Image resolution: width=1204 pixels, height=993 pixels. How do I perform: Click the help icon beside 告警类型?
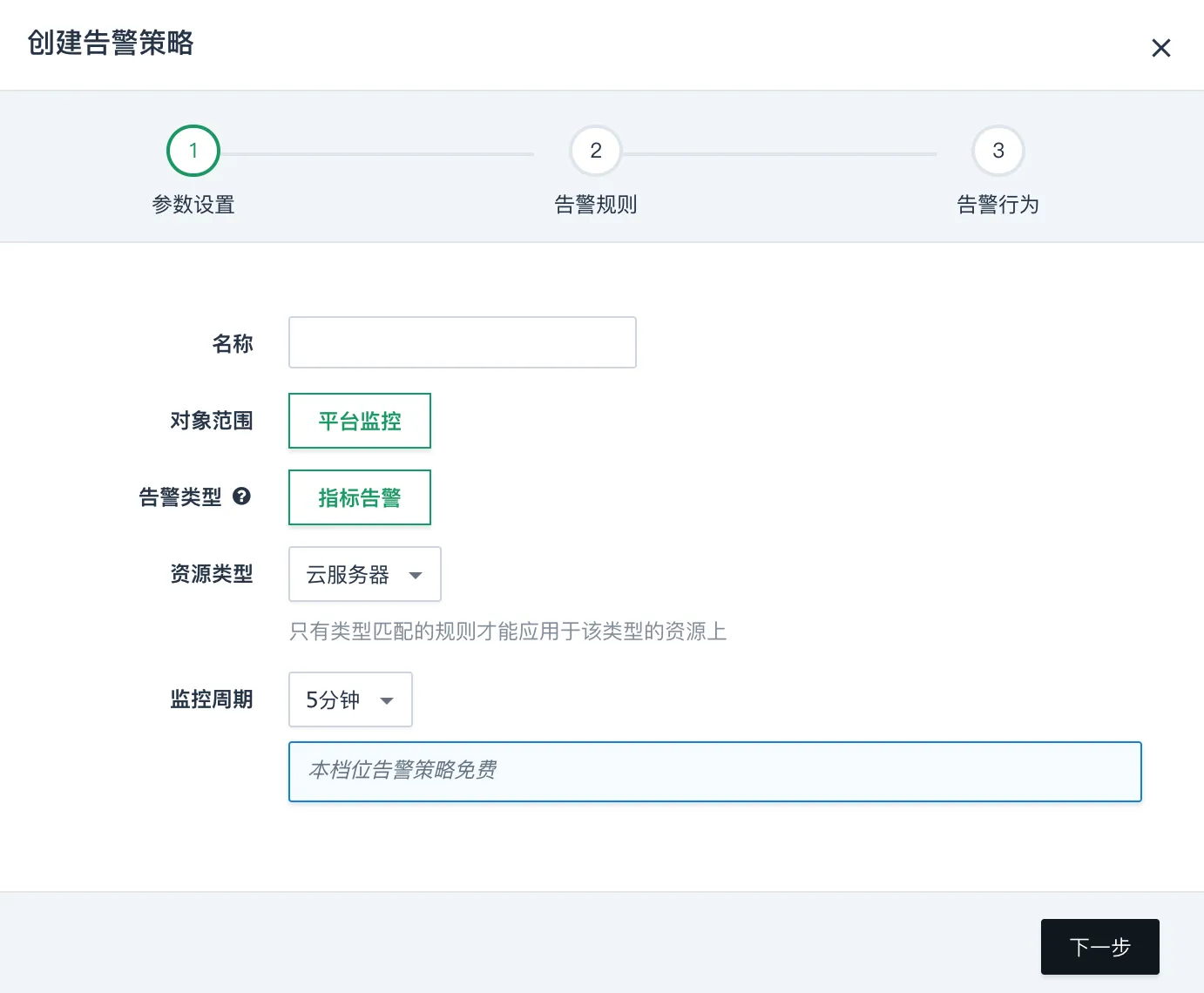tap(242, 496)
